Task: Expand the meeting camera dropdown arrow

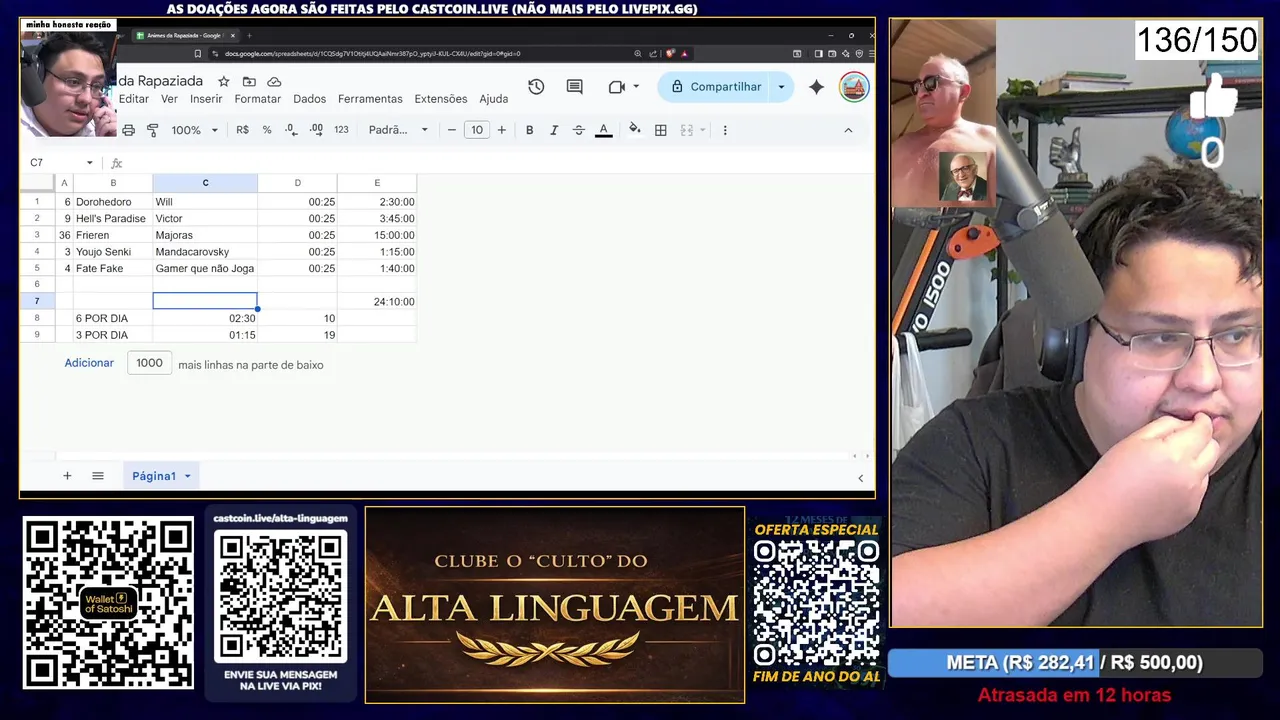Action: click(636, 87)
